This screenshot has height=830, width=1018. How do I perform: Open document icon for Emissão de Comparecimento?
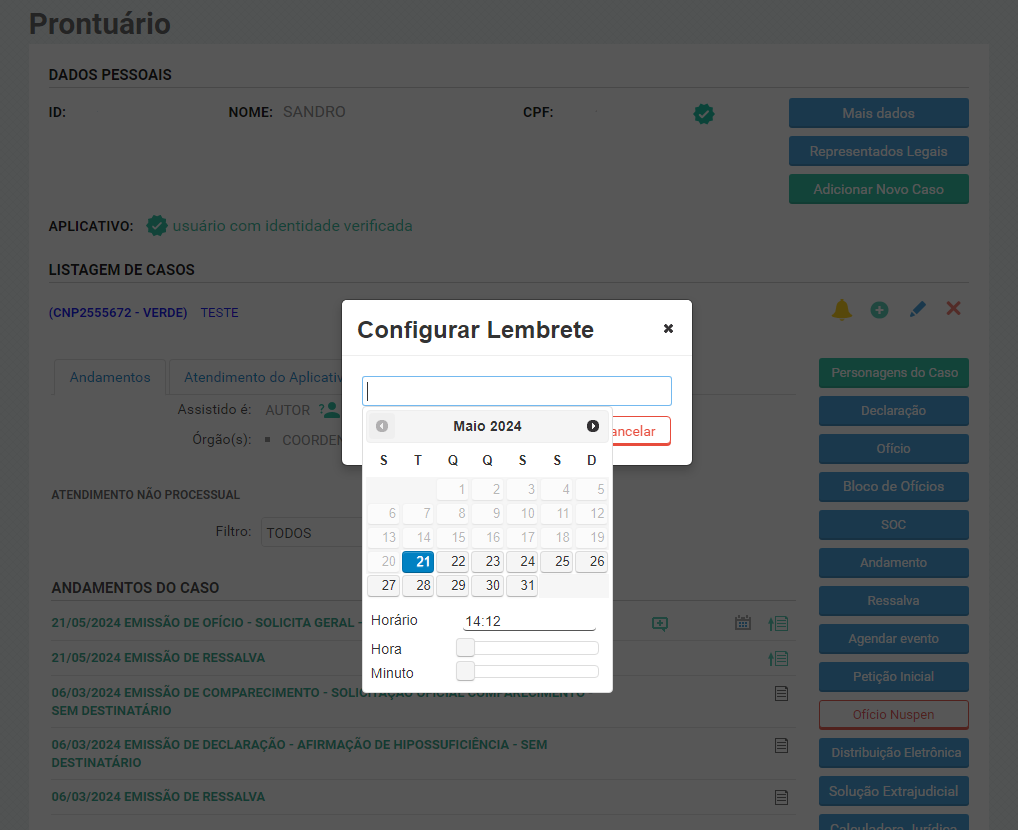tap(782, 693)
